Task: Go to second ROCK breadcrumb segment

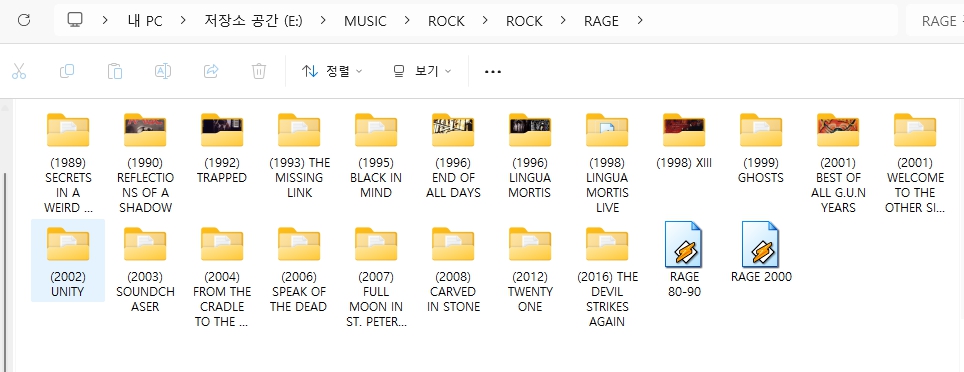Action: (524, 21)
